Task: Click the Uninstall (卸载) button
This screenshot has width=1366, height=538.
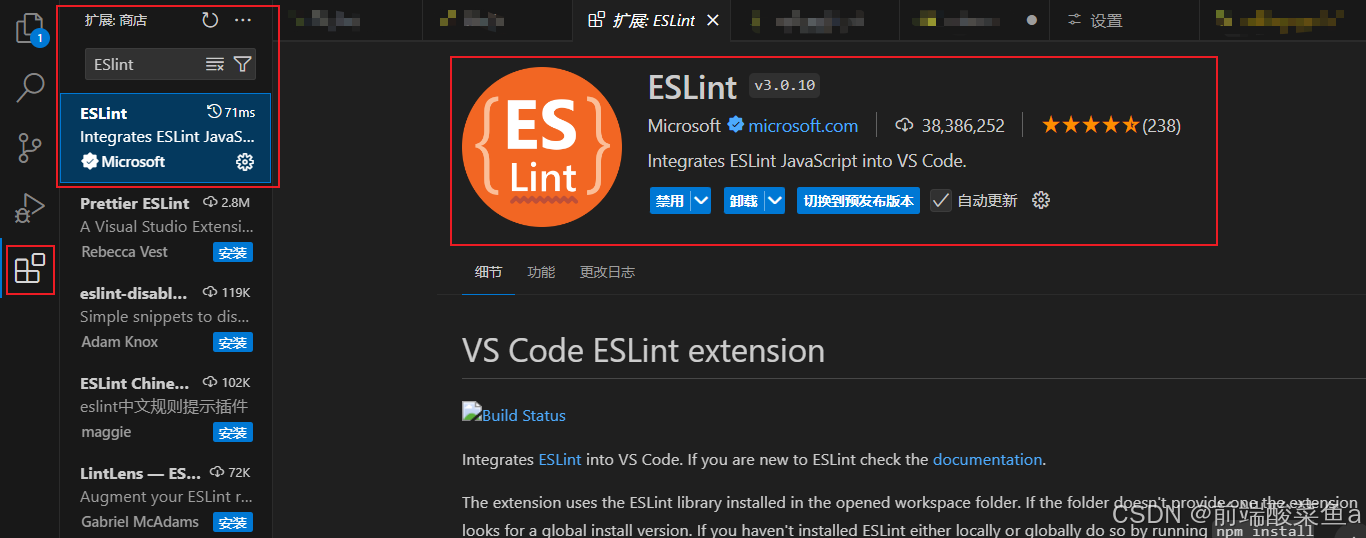Action: [744, 200]
